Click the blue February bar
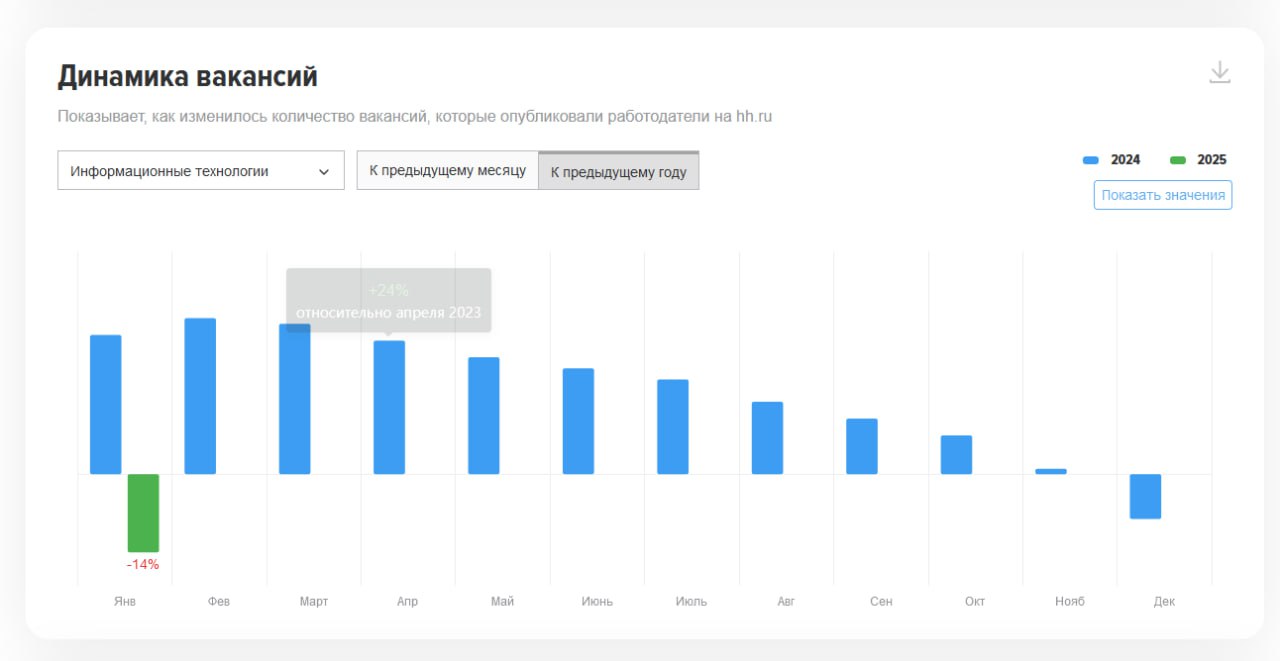 pos(200,396)
